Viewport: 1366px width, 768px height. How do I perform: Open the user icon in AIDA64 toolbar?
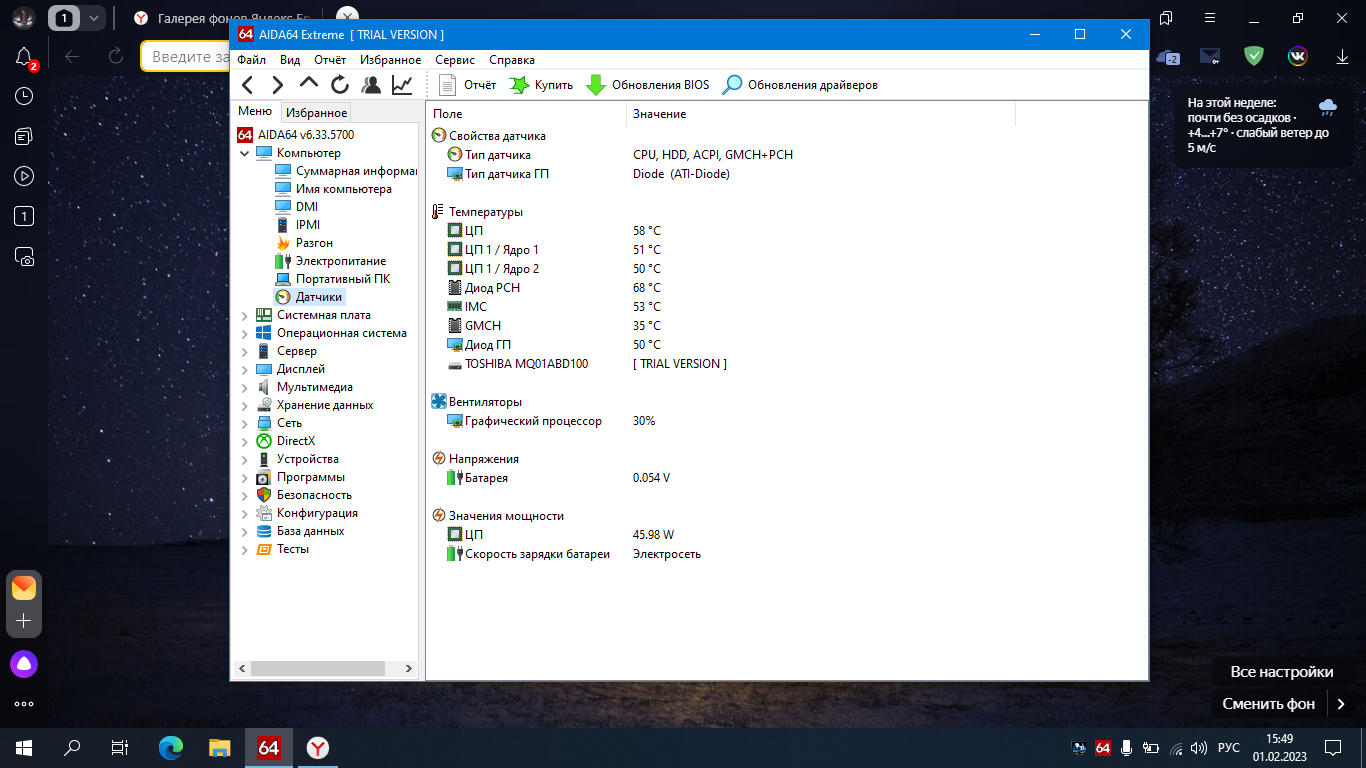pos(371,85)
